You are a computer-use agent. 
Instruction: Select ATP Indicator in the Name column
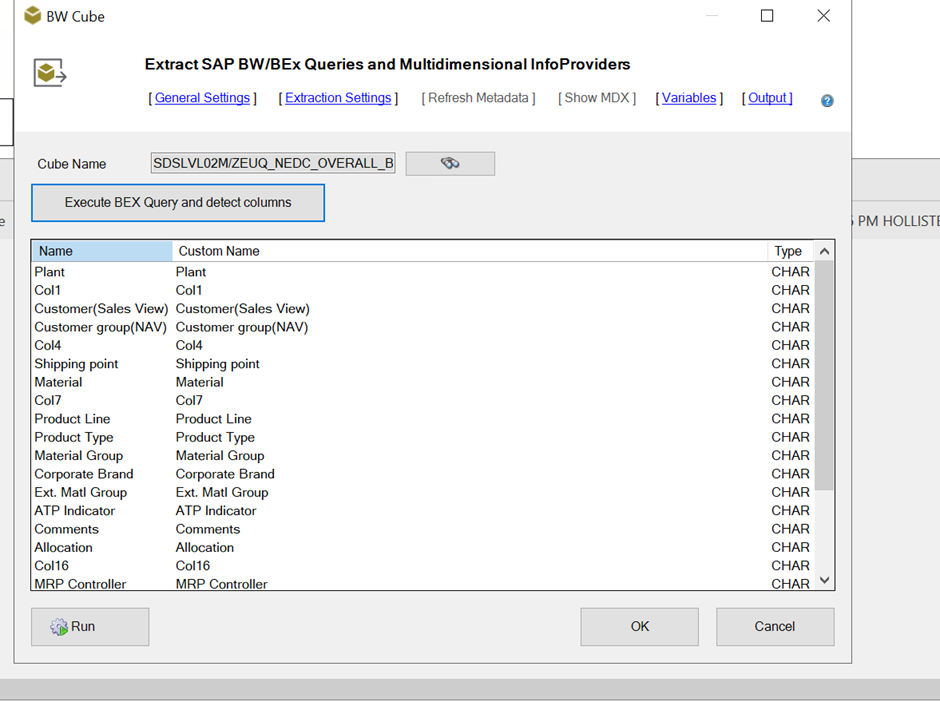click(75, 511)
